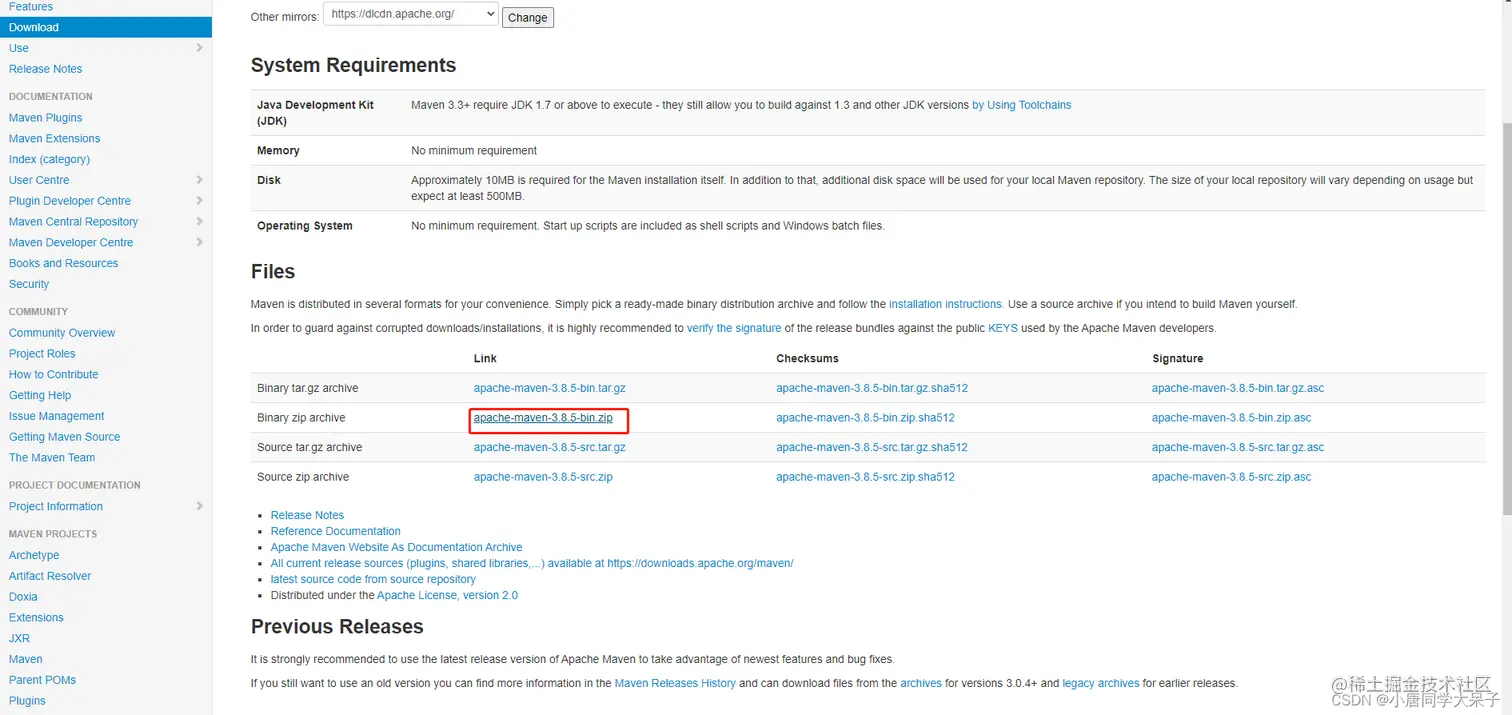Open Doxia project link
The image size is (1512, 715).
click(x=23, y=597)
